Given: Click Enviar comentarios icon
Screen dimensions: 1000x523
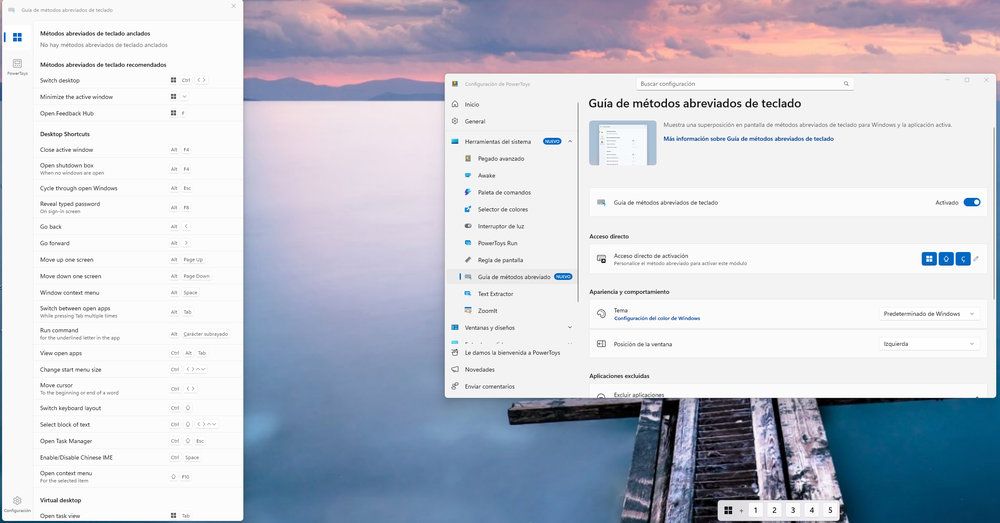Looking at the screenshot, I should [455, 386].
